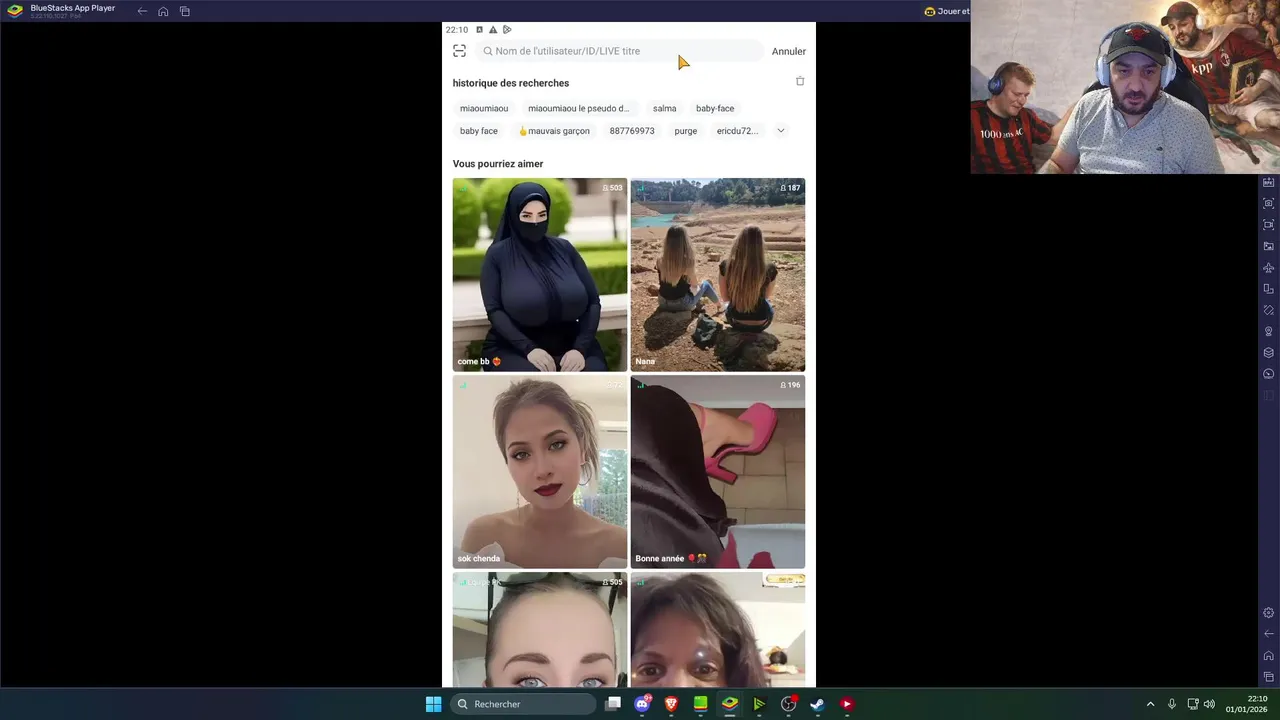Open the media folder icon in sidebar
The image size is (1280, 720).
[x=1269, y=246]
